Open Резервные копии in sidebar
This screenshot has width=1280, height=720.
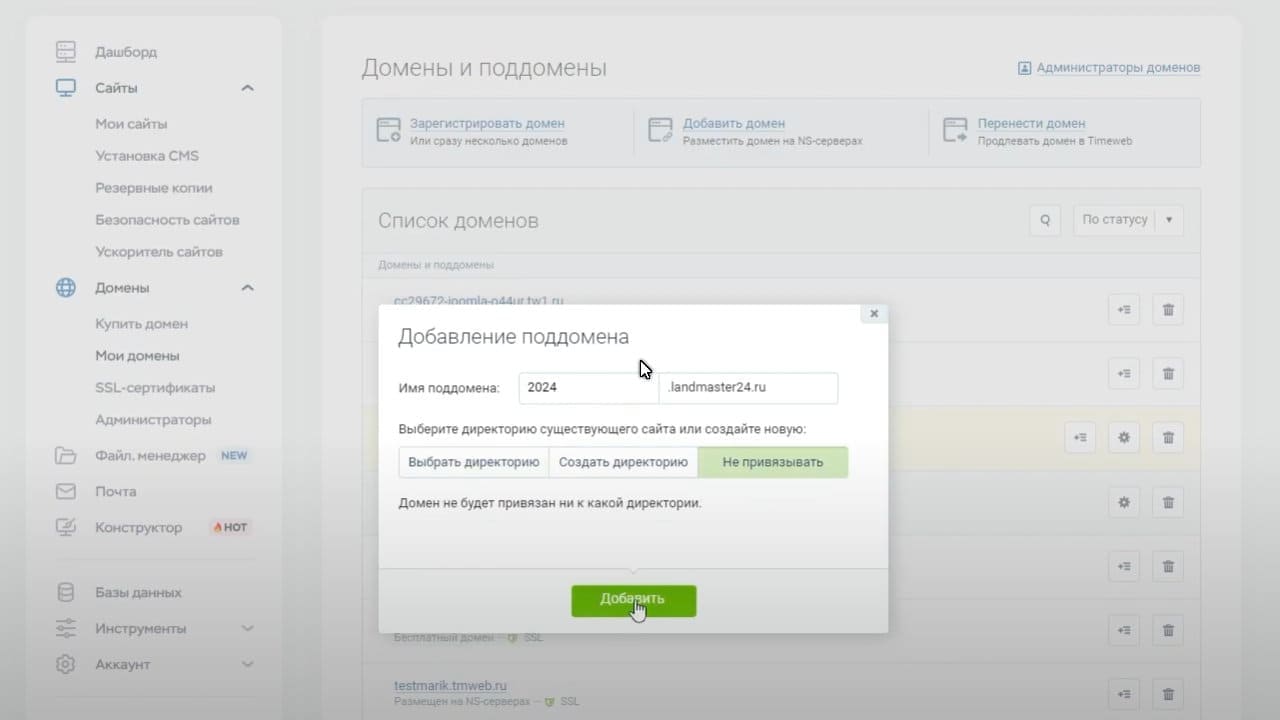(x=154, y=188)
